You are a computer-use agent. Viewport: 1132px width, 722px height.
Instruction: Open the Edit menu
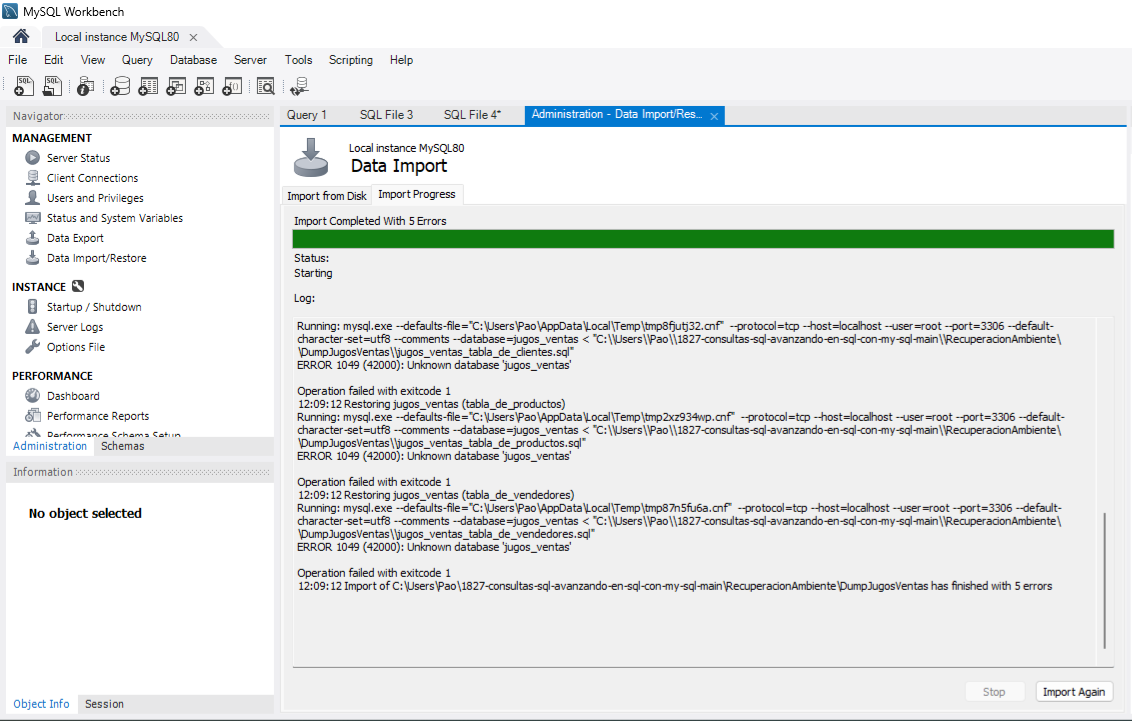point(53,60)
